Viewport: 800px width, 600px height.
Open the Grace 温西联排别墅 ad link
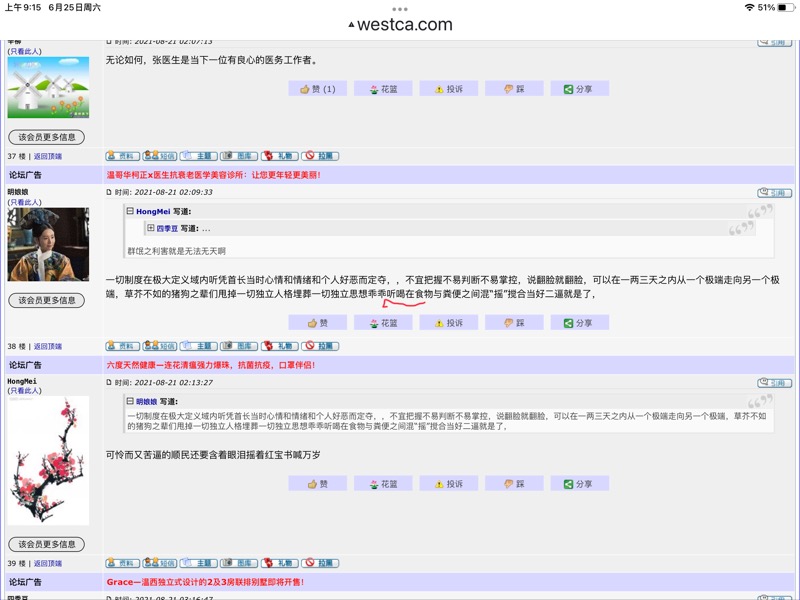pos(205,582)
